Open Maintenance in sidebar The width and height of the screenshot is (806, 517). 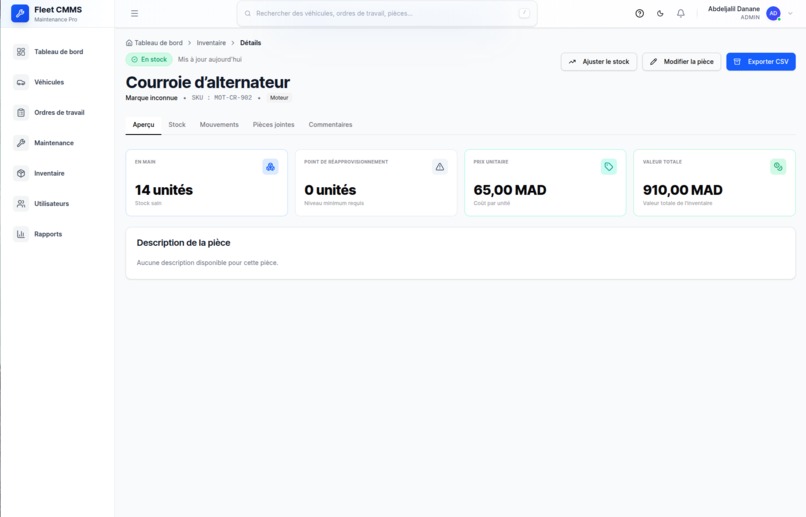pyautogui.click(x=54, y=143)
